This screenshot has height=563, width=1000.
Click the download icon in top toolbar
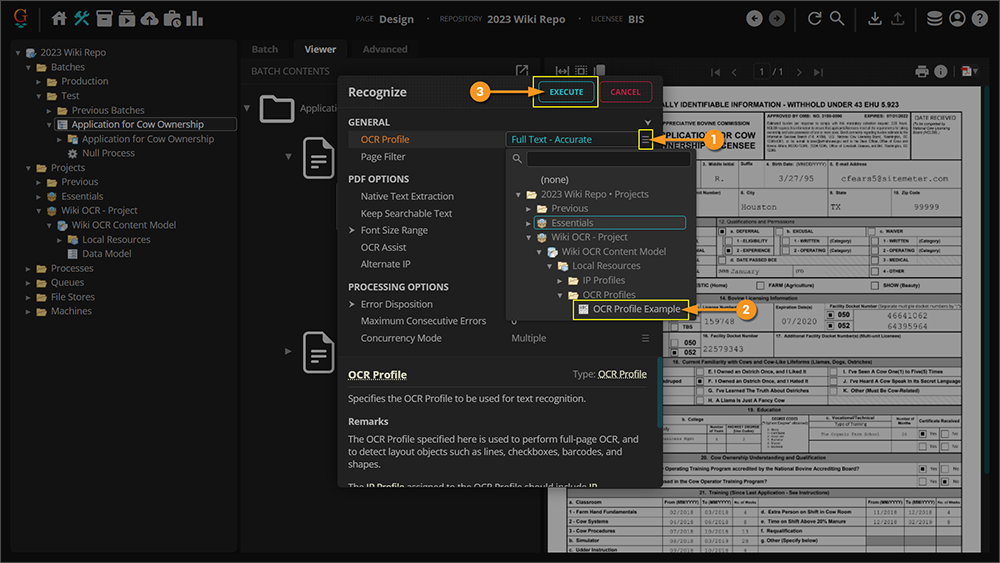(x=875, y=18)
